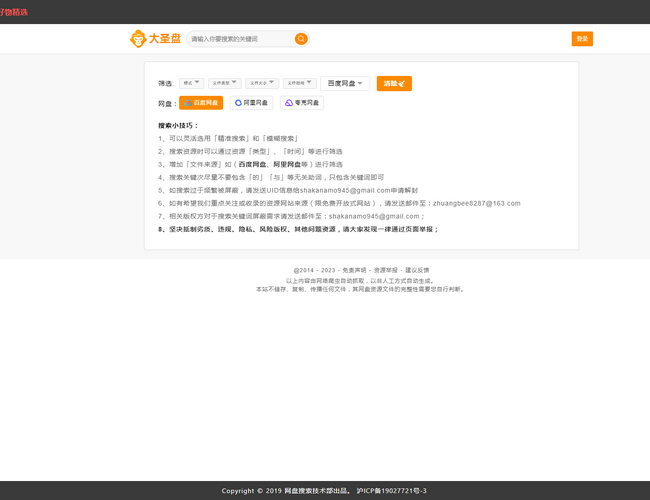Click the 大圣盘 brand name text
Screen dimensions: 650x500
click(x=165, y=39)
